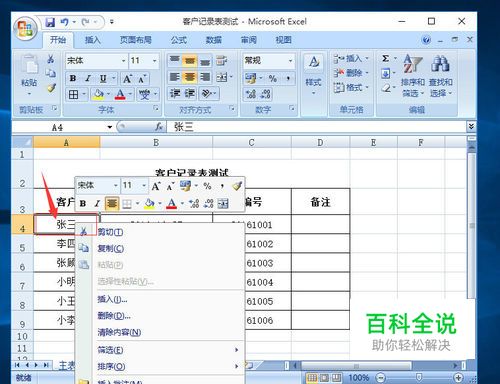Screen dimensions: 500x384
Task: Click the Office button logo
Action: [25, 28]
